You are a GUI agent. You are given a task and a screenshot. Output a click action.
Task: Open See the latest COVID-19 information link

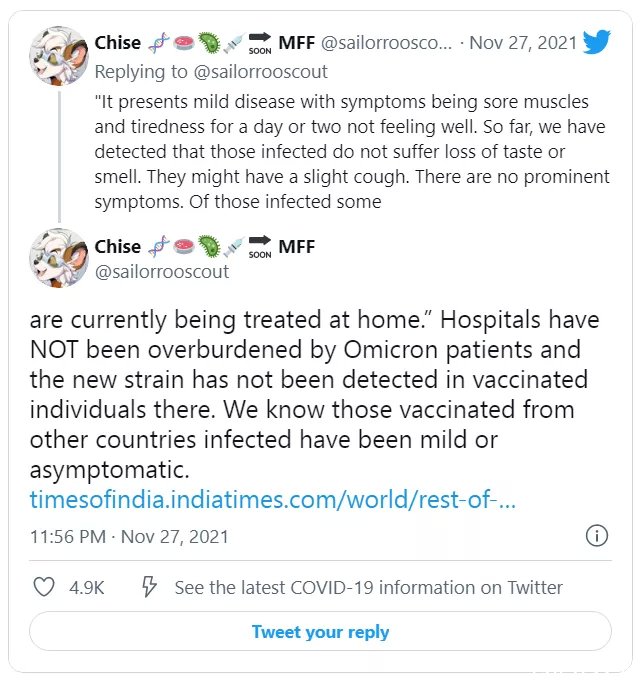point(369,588)
